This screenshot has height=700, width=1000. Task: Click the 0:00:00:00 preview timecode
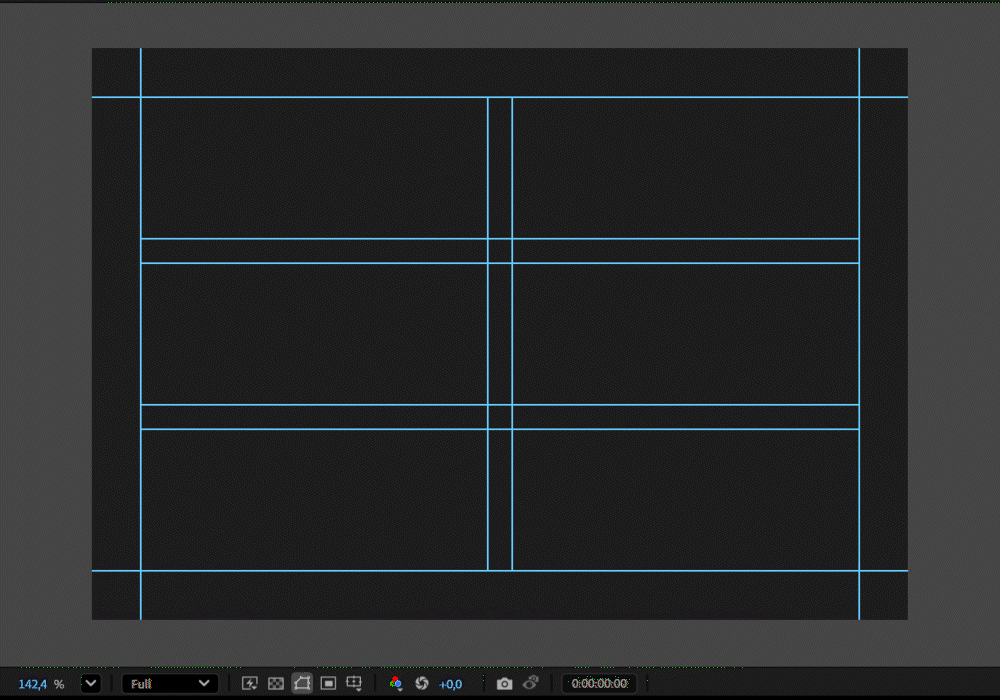pyautogui.click(x=599, y=683)
